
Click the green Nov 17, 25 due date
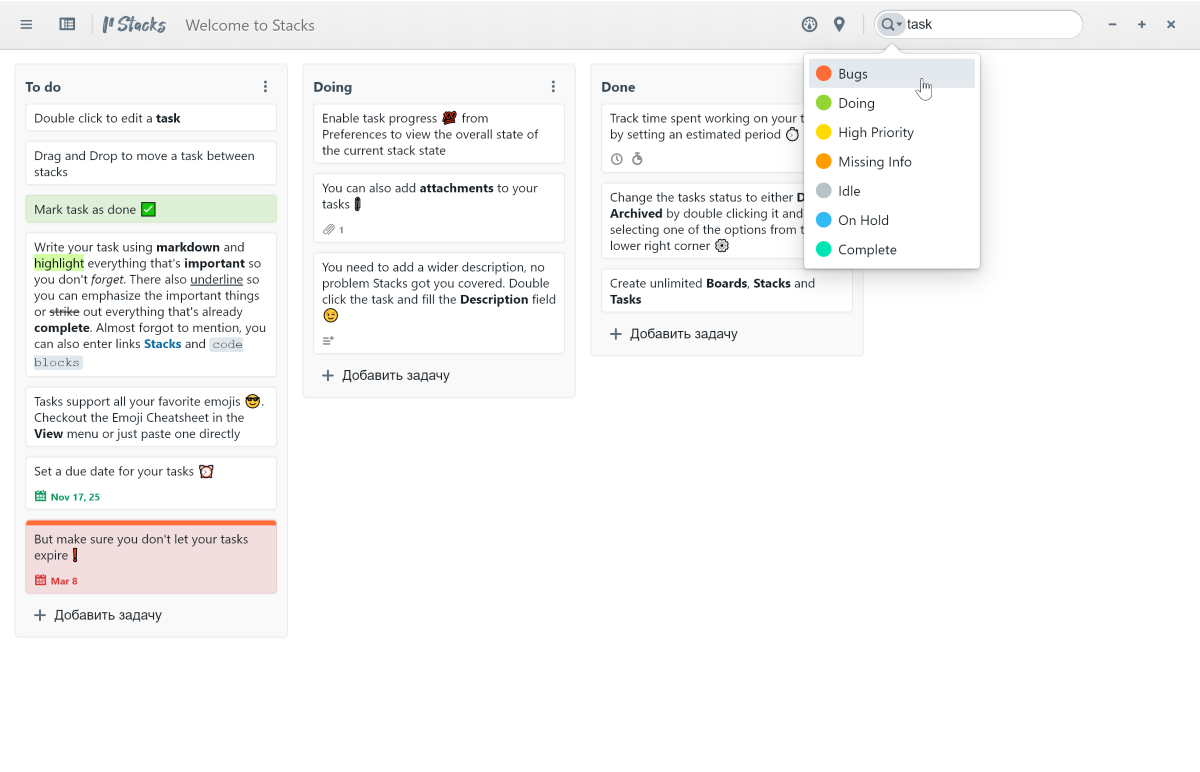[x=67, y=497]
